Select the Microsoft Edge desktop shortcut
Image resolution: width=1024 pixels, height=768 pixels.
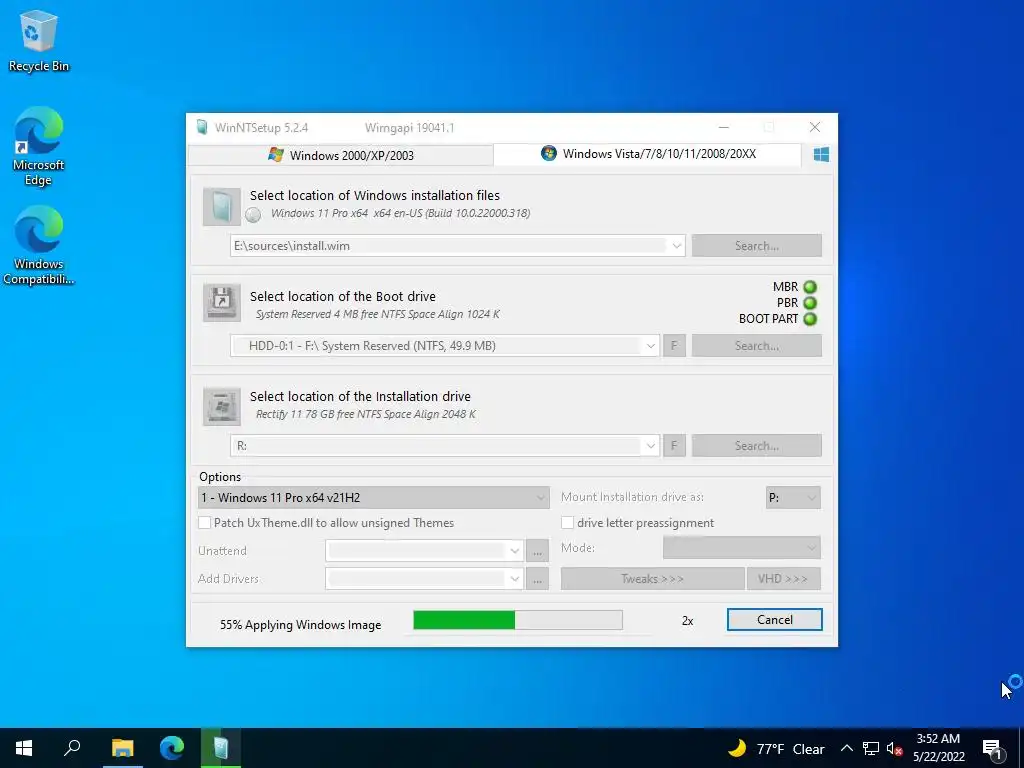coord(39,147)
